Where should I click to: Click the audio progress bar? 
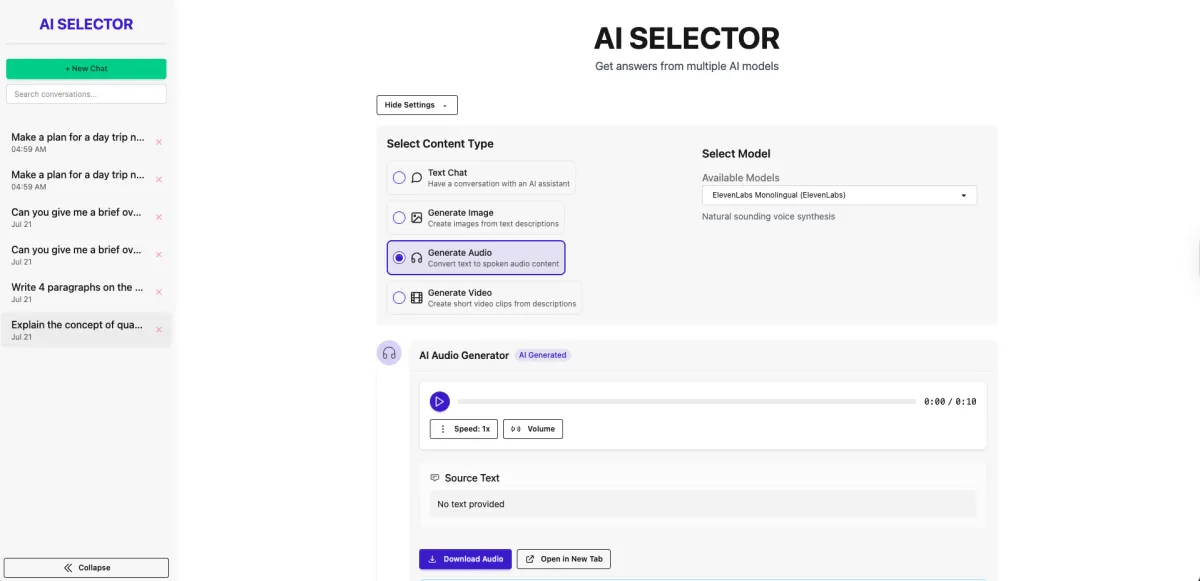coord(687,401)
